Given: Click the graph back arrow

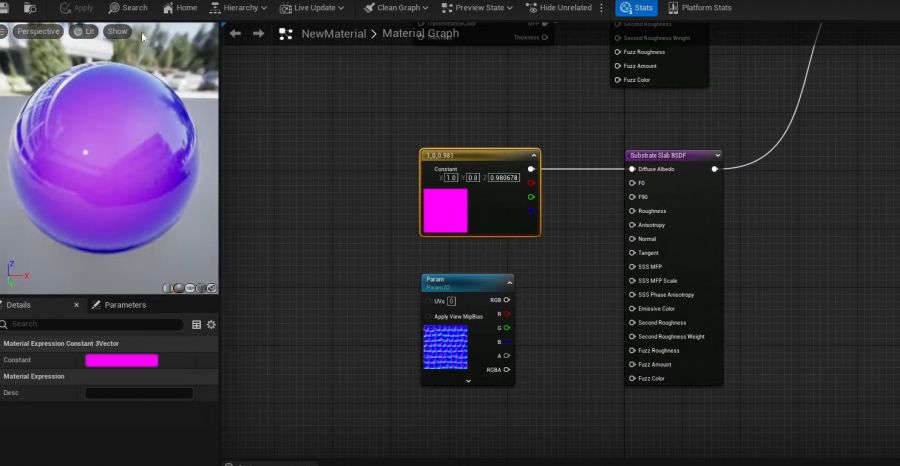Looking at the screenshot, I should [235, 34].
